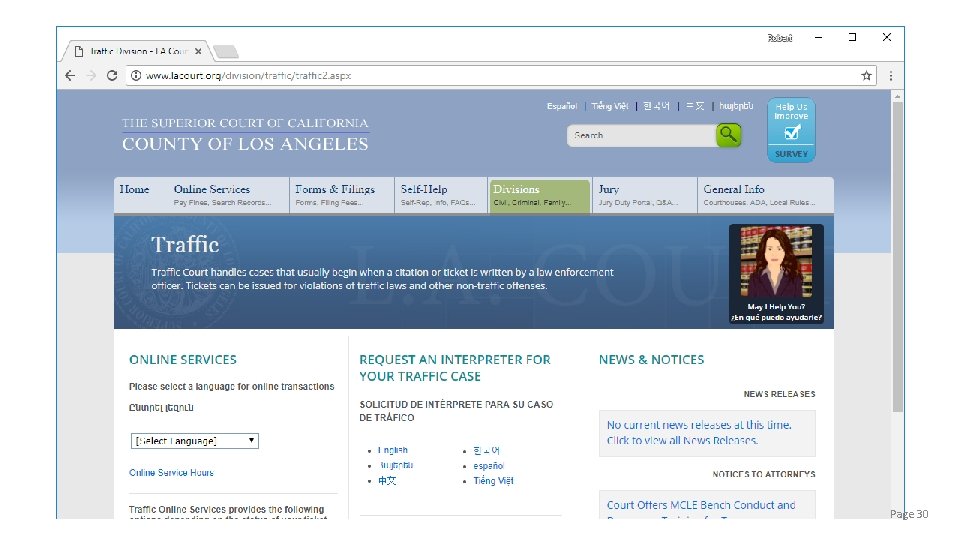The image size is (960, 540).
Task: Open Online Service Hours link
Action: point(171,473)
